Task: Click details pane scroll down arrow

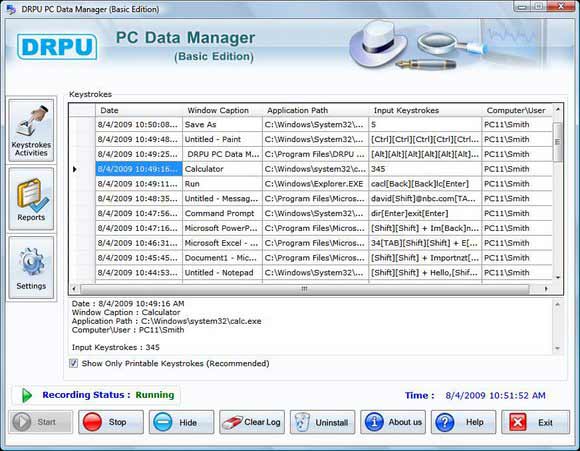Action: (x=557, y=348)
